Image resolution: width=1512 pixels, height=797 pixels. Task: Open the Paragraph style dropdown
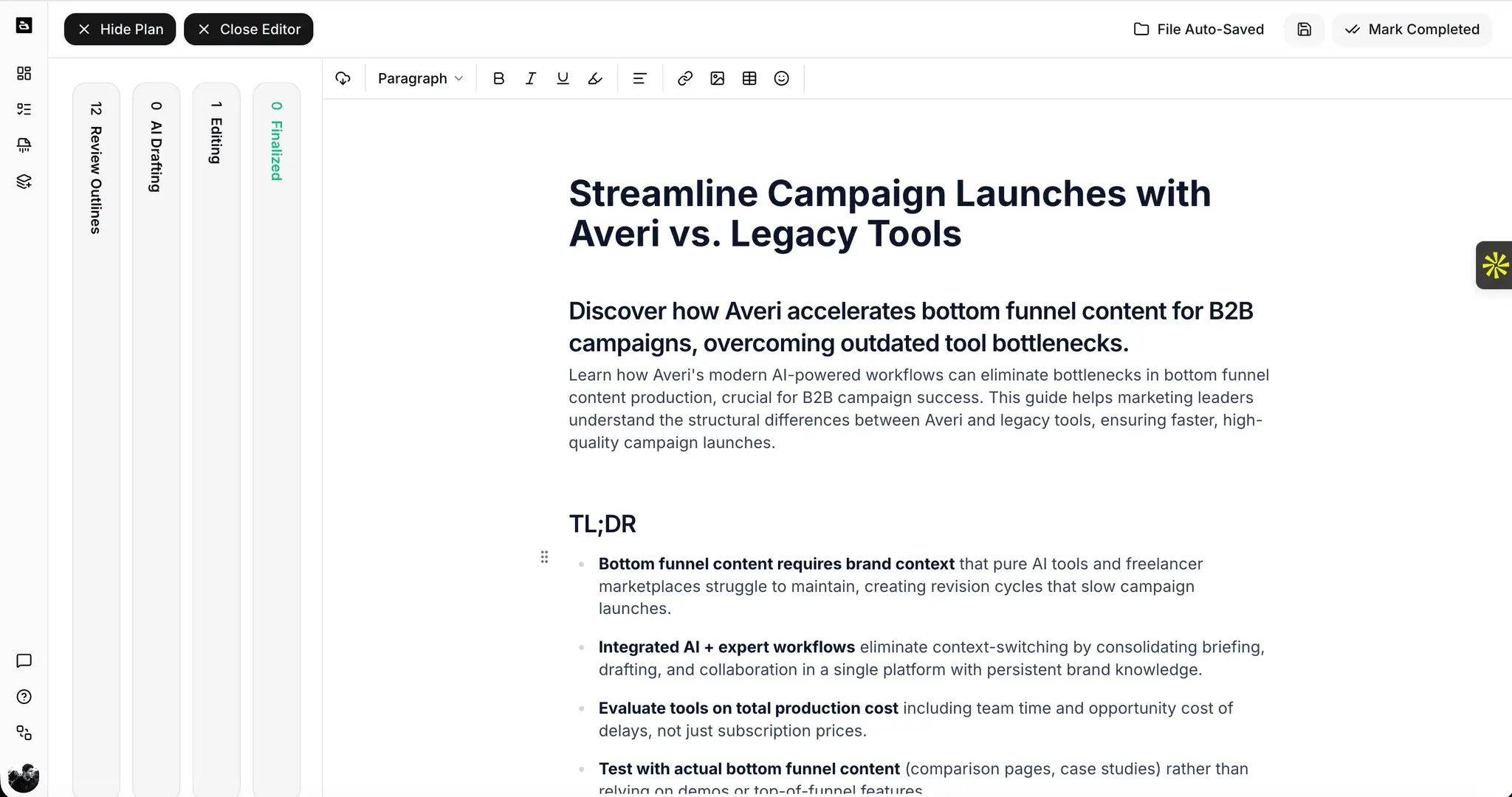420,78
